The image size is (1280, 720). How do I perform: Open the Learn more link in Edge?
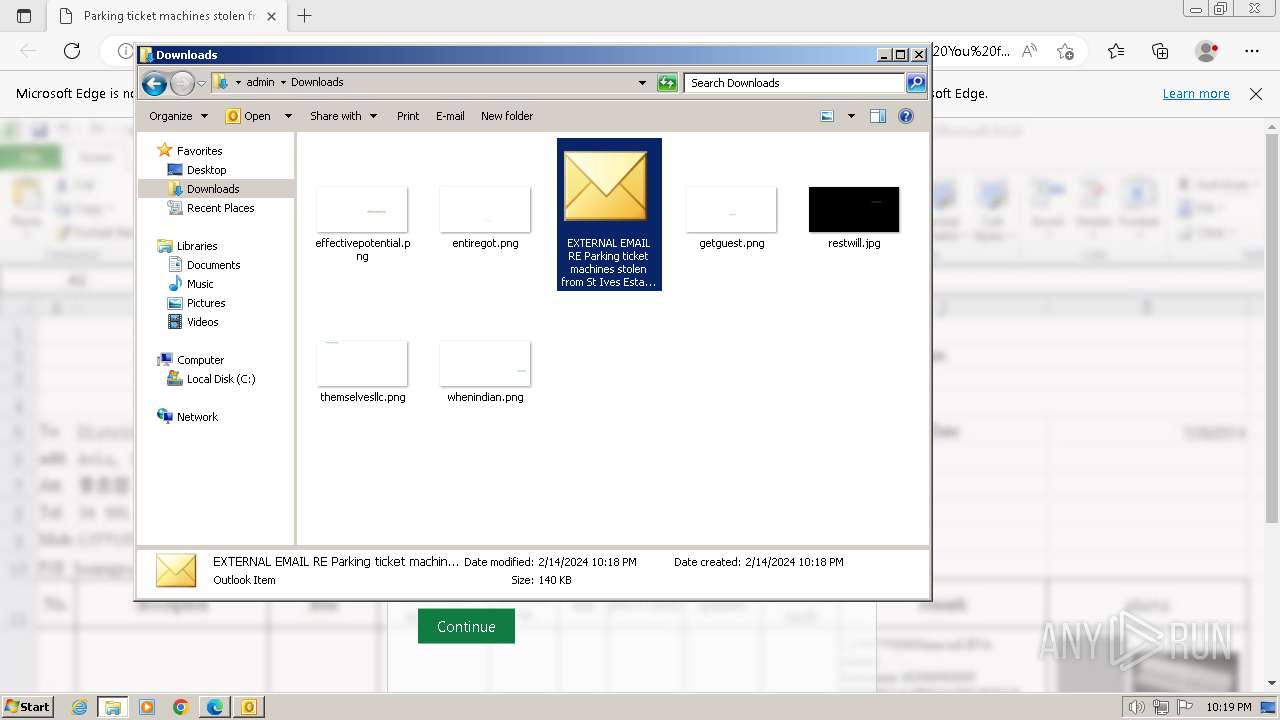[1196, 93]
